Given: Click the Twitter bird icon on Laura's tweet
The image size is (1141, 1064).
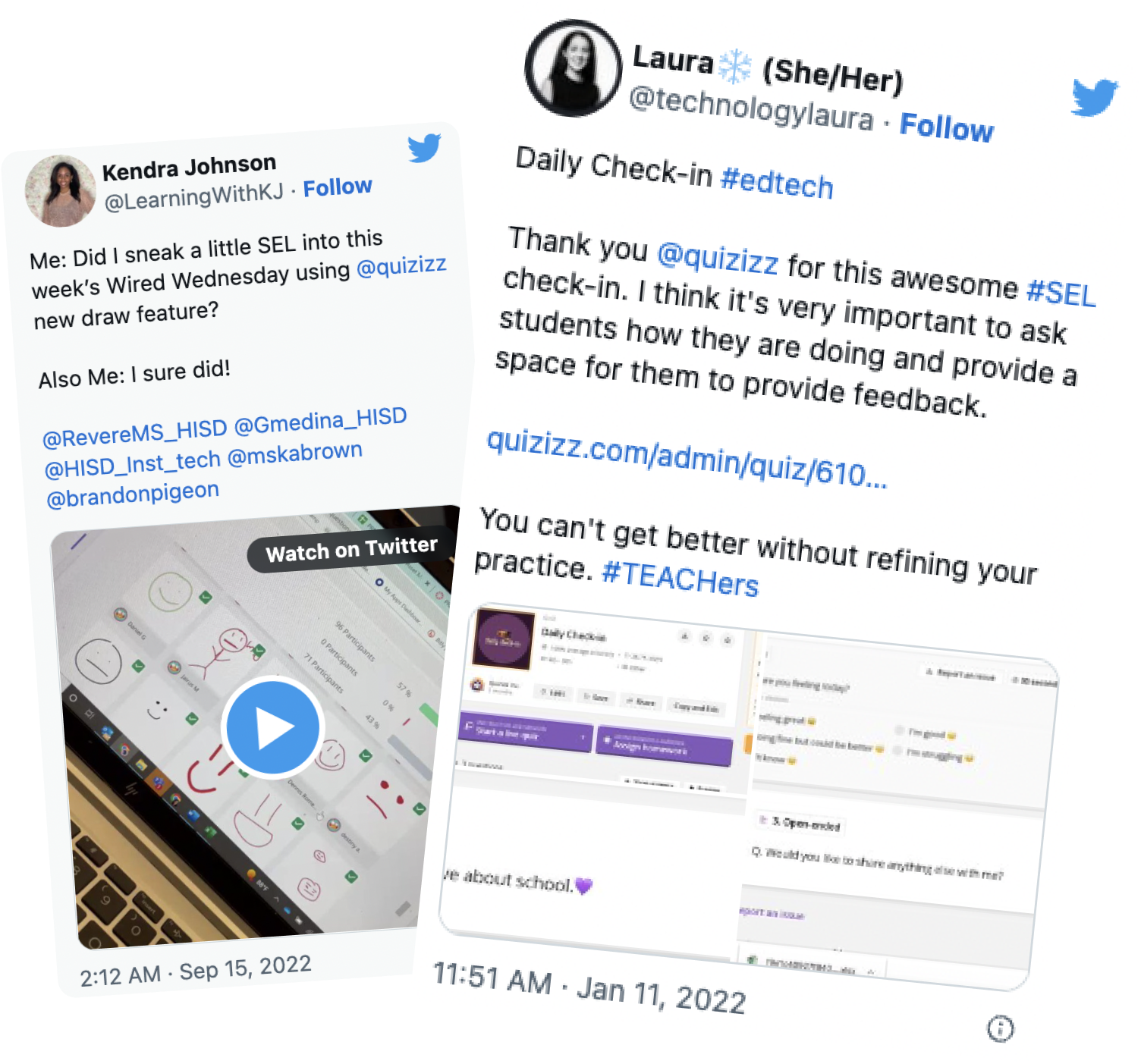Looking at the screenshot, I should [1095, 97].
